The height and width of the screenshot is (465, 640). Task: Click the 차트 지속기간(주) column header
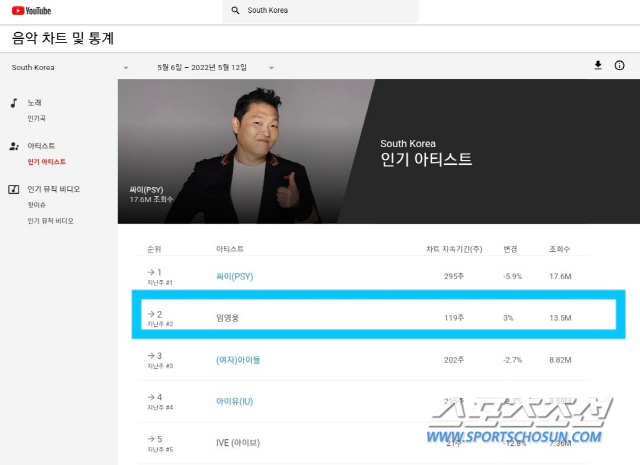(454, 249)
